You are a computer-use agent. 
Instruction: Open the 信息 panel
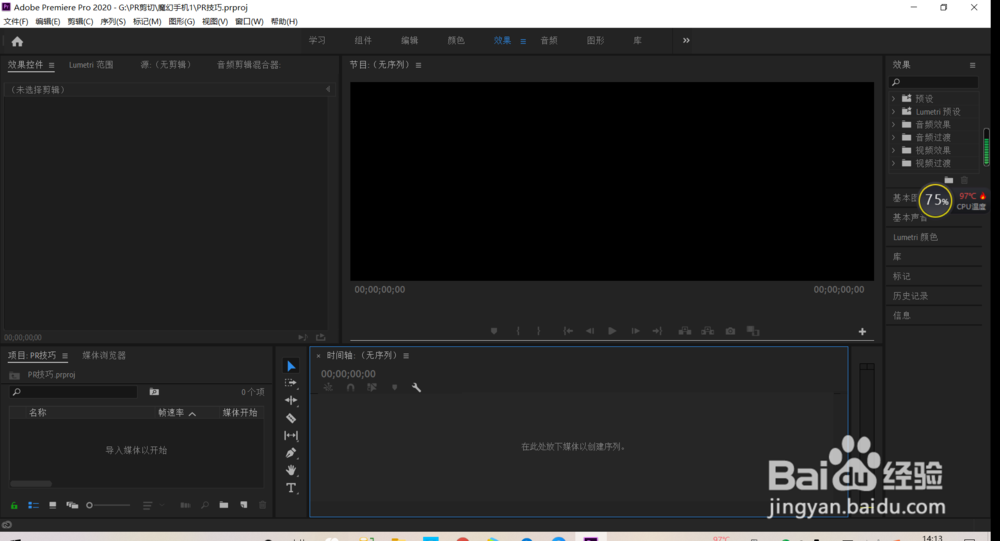click(x=902, y=315)
